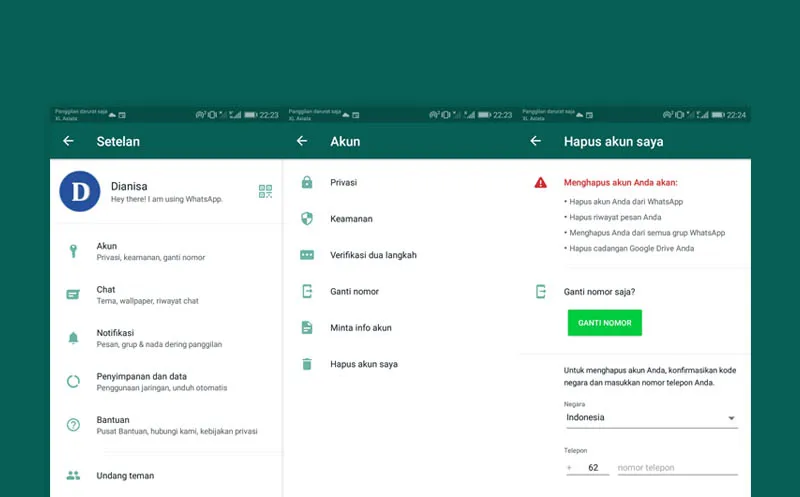Tap the key icon for Akun settings
Image resolution: width=800 pixels, height=497 pixels.
point(73,251)
